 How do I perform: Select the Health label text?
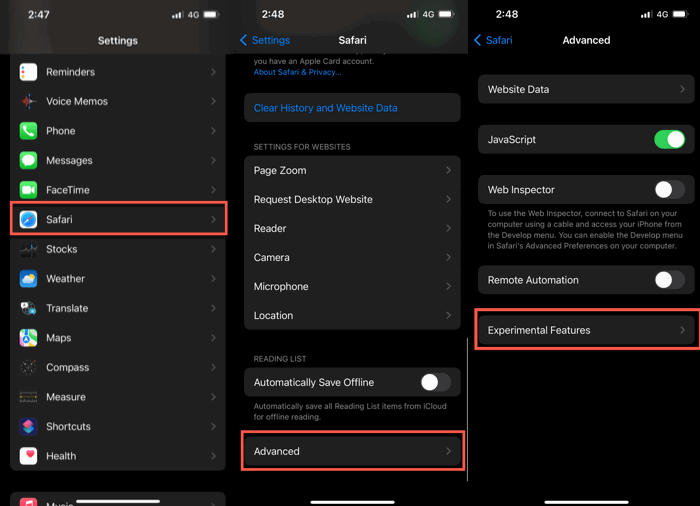pos(61,456)
